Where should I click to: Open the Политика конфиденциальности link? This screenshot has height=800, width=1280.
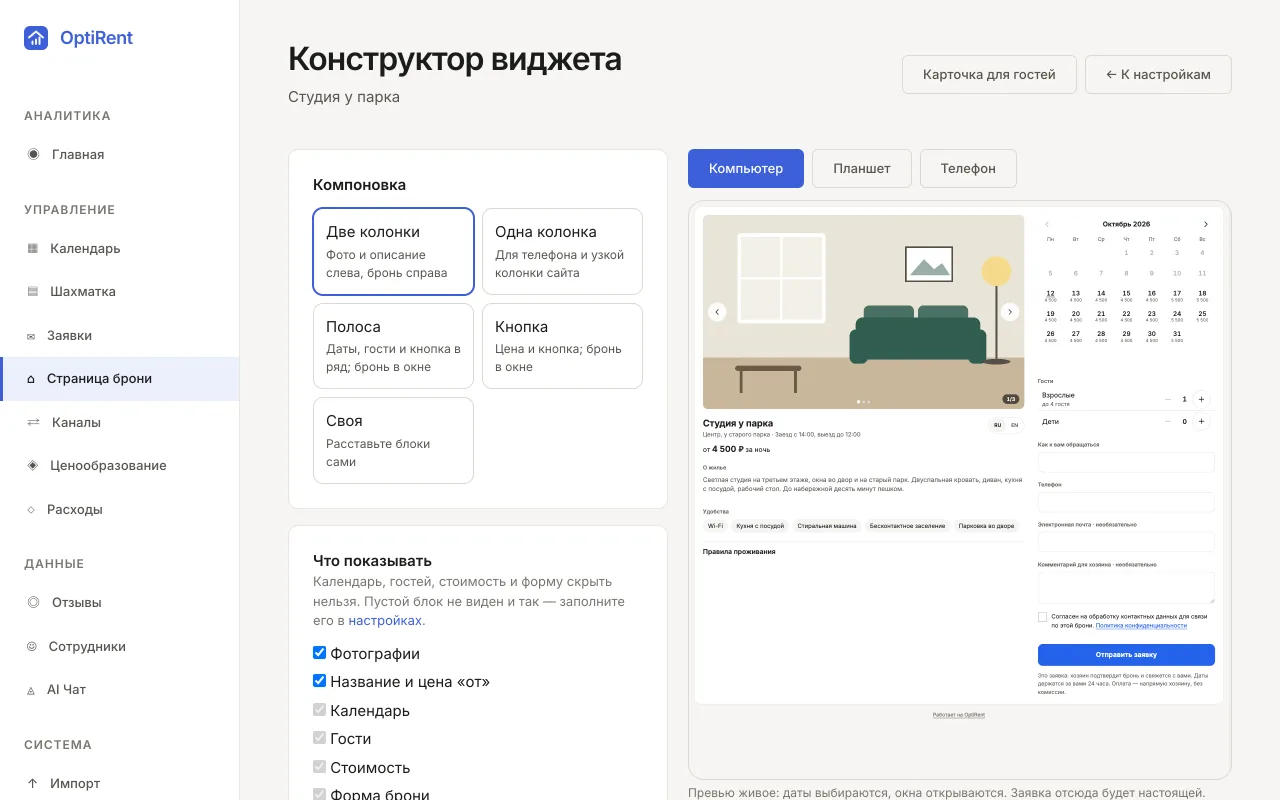tap(1141, 625)
